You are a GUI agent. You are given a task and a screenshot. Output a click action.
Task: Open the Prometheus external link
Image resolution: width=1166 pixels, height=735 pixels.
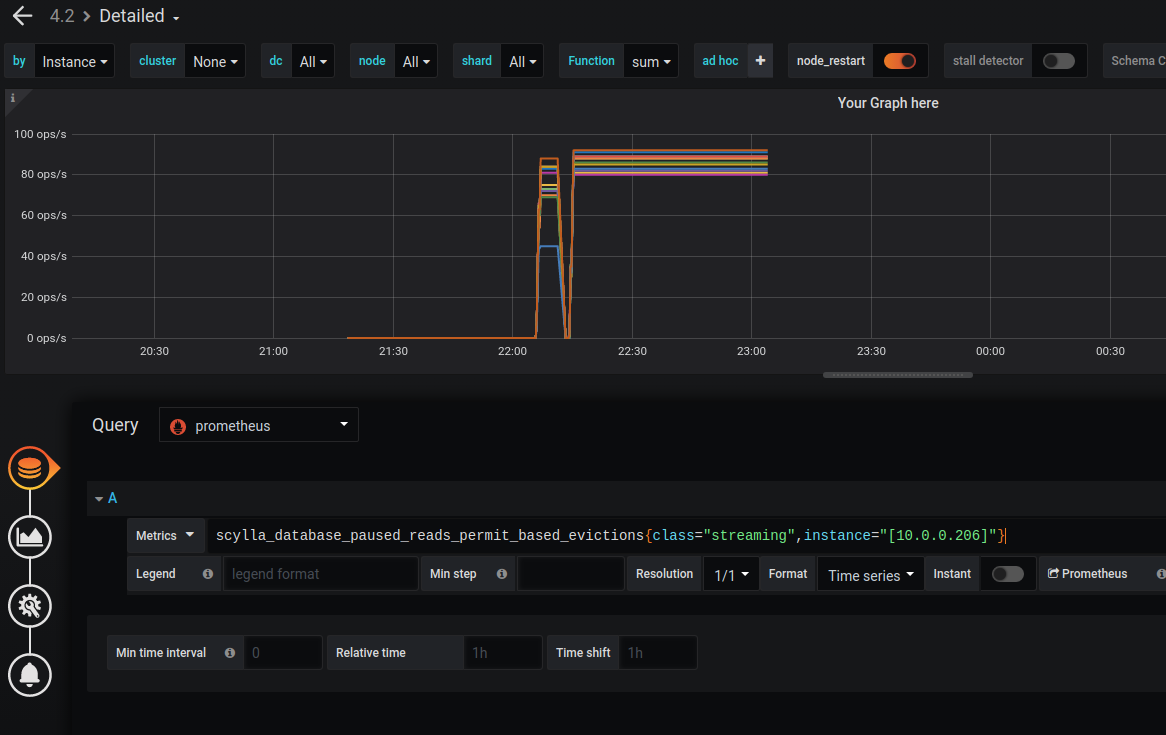tap(1087, 574)
